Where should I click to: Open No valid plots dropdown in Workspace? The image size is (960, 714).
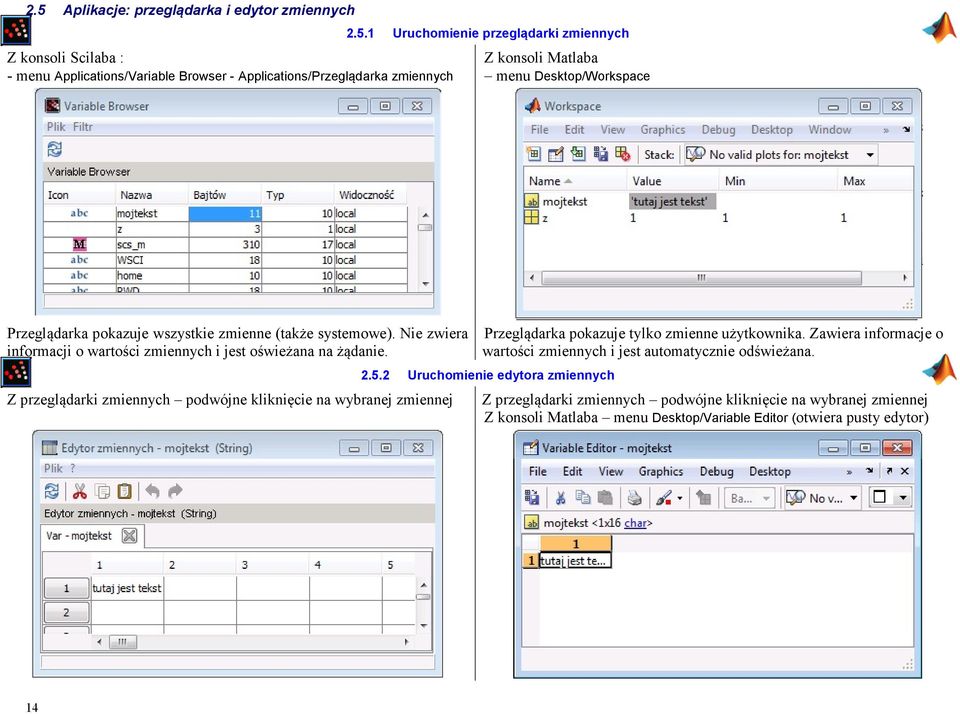[869, 154]
